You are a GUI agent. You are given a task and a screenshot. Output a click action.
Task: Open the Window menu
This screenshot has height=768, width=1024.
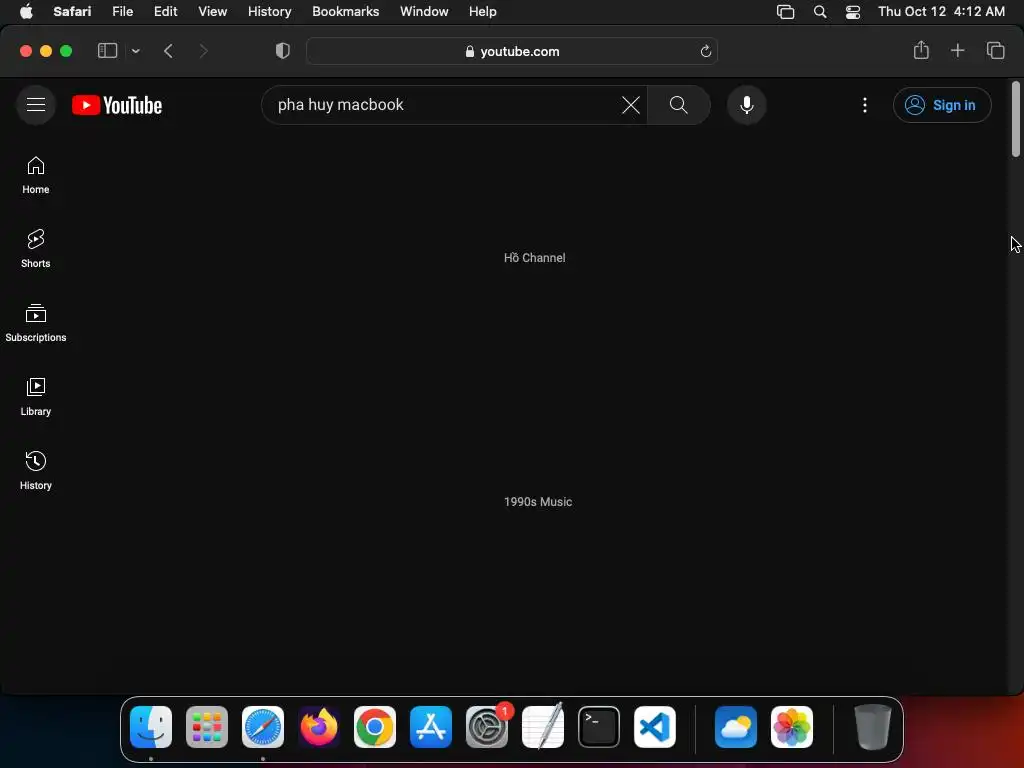[424, 11]
